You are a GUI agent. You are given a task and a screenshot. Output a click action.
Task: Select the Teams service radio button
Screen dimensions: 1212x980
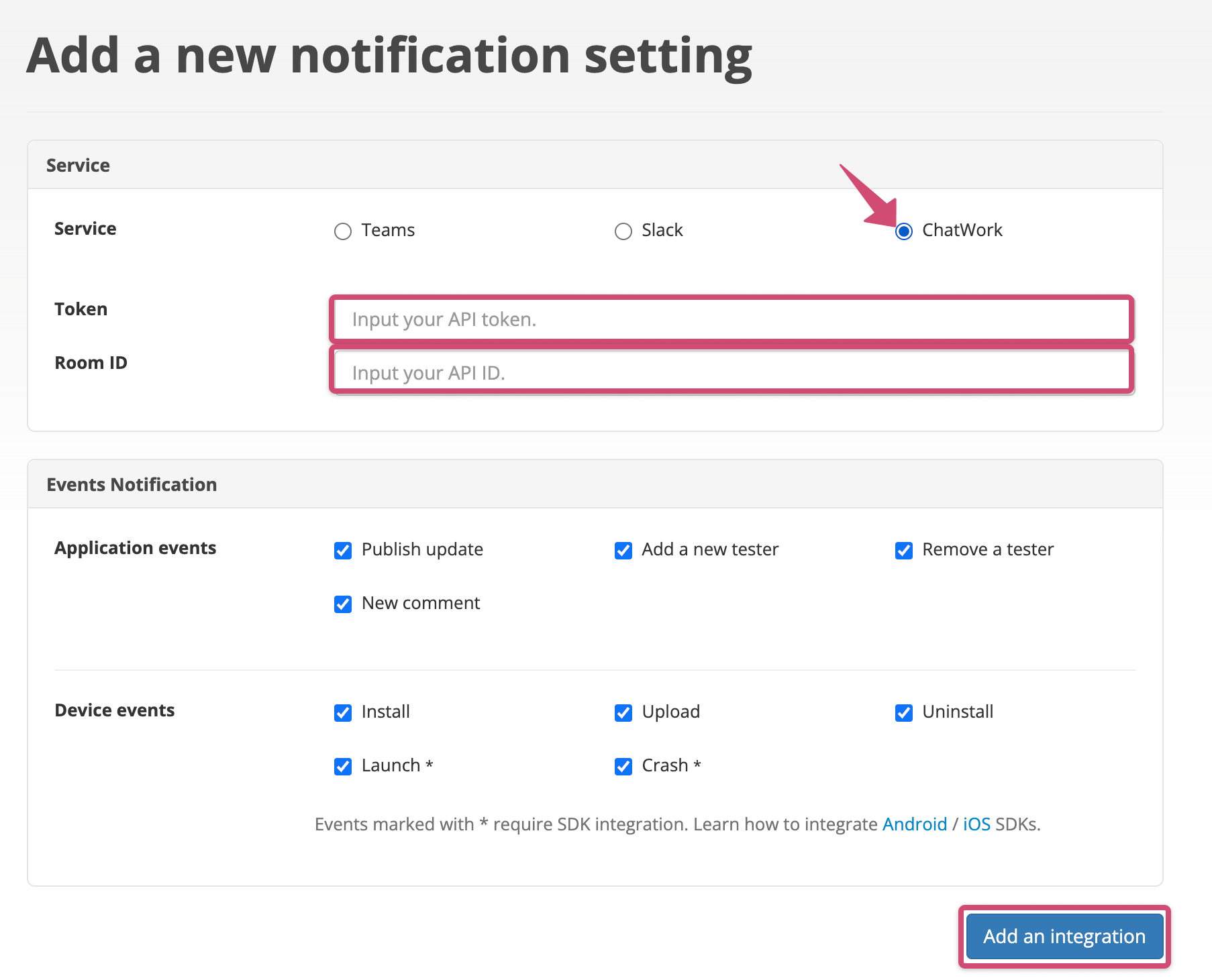(343, 231)
